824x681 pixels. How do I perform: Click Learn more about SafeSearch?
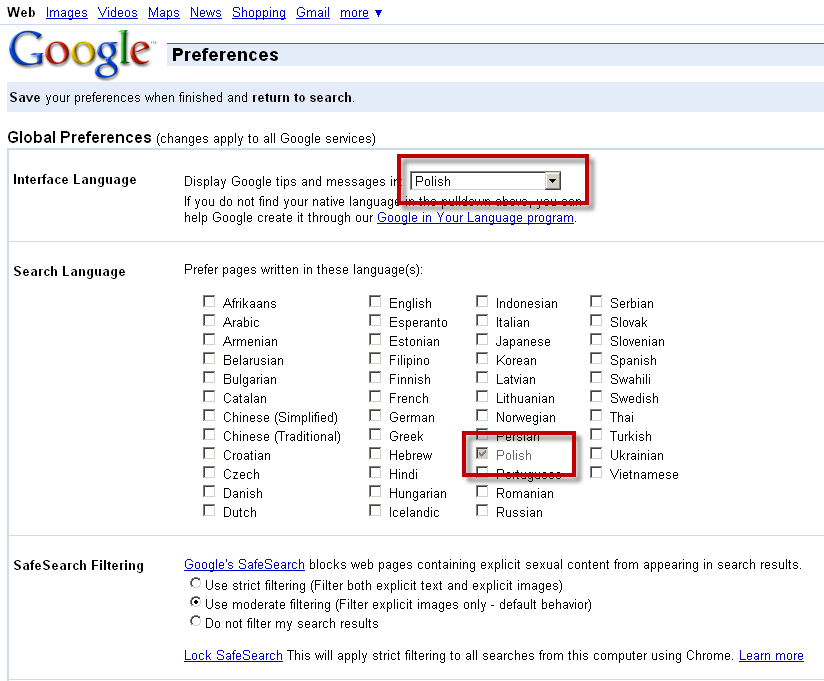[x=771, y=655]
